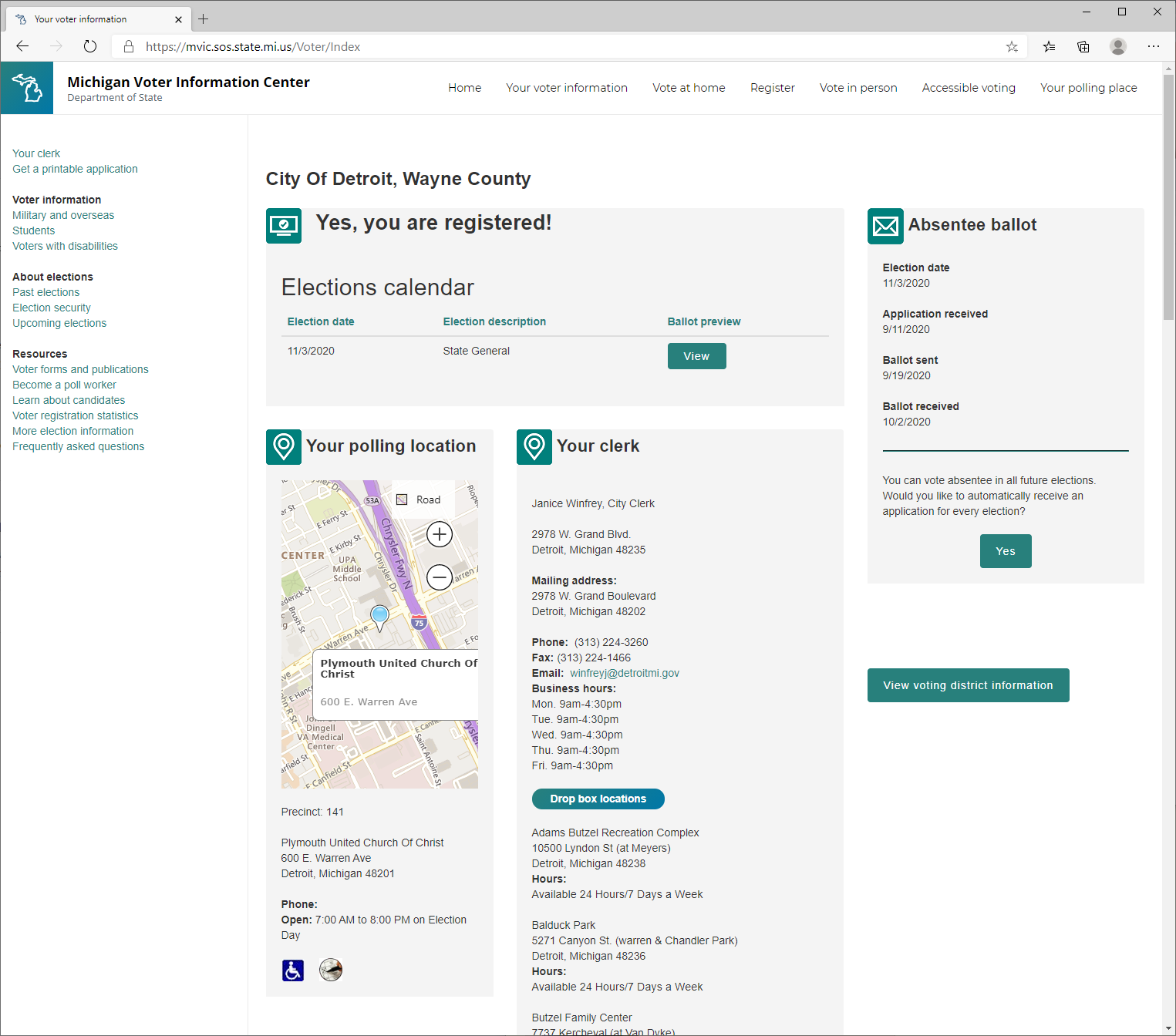This screenshot has width=1176, height=1036.
Task: Zoom out on the polling location map
Action: (440, 577)
